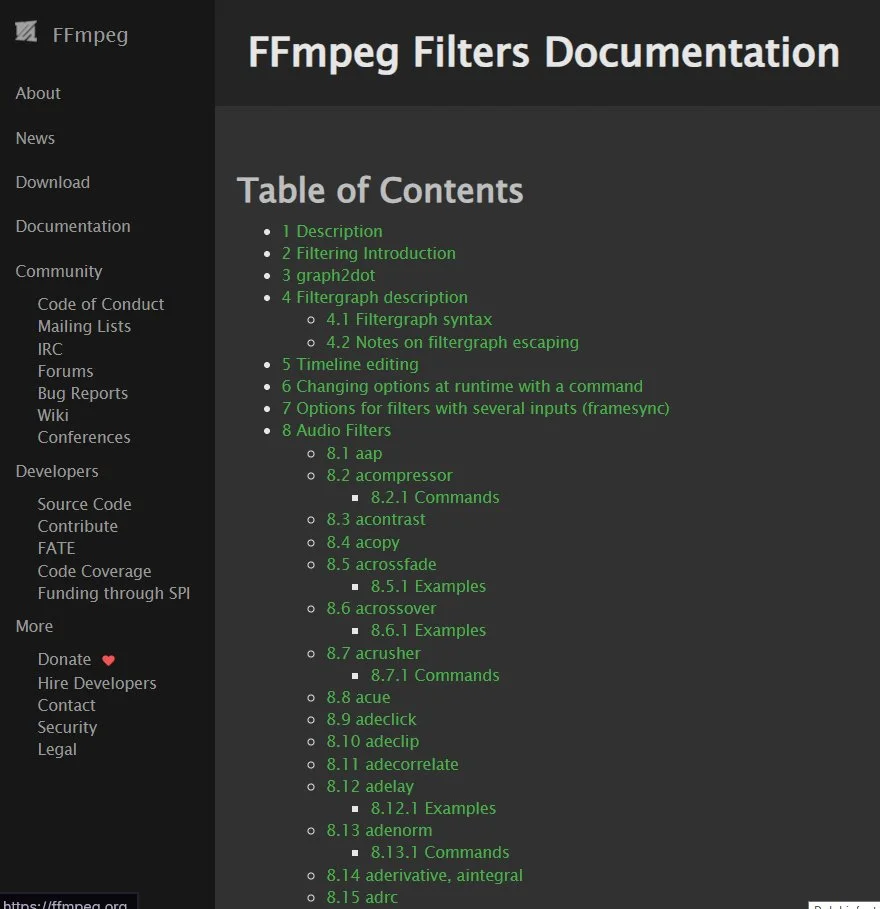Viewport: 880px width, 909px height.
Task: Open 8.1 aap entry
Action: tap(354, 453)
